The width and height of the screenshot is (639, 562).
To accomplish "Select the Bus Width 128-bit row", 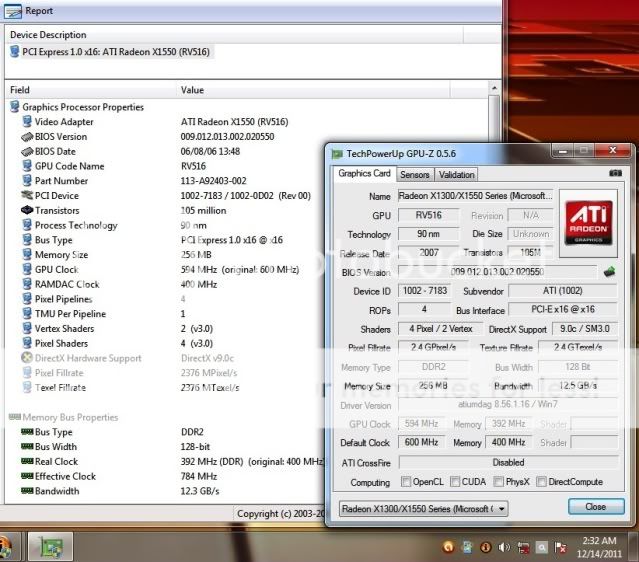I will [x=116, y=447].
